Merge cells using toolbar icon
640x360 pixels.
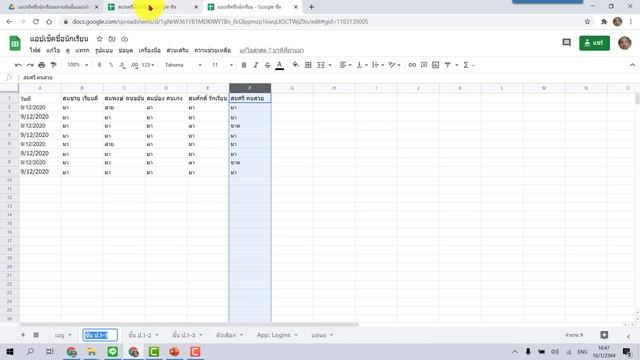pos(321,65)
